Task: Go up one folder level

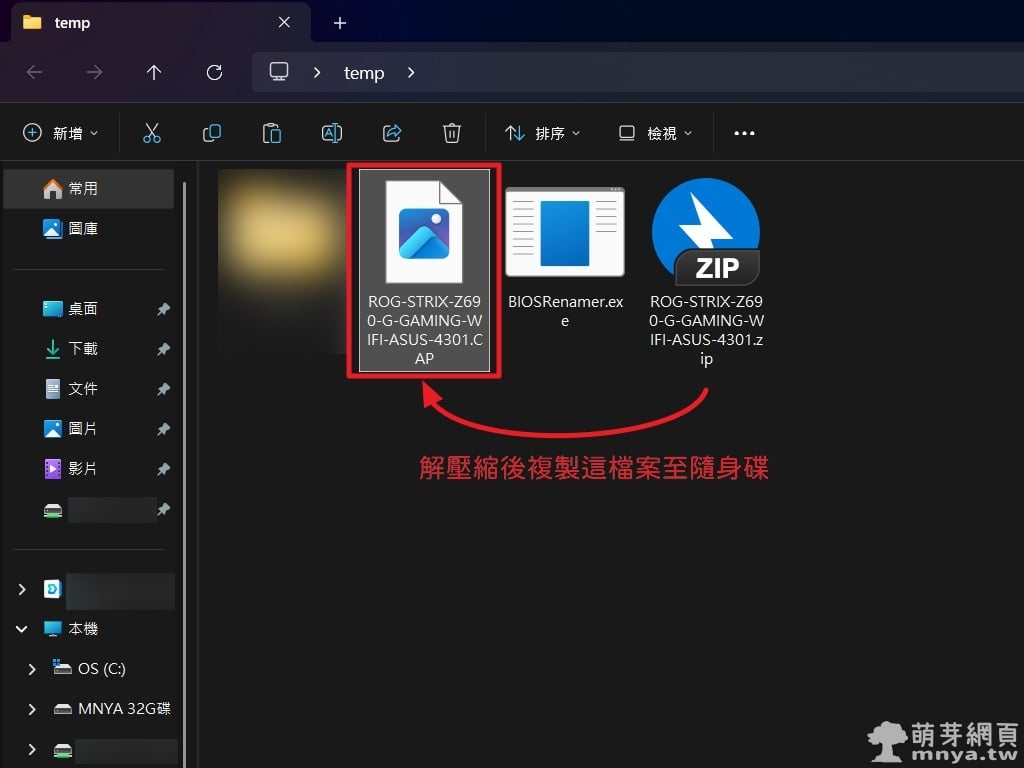Action: tap(154, 72)
